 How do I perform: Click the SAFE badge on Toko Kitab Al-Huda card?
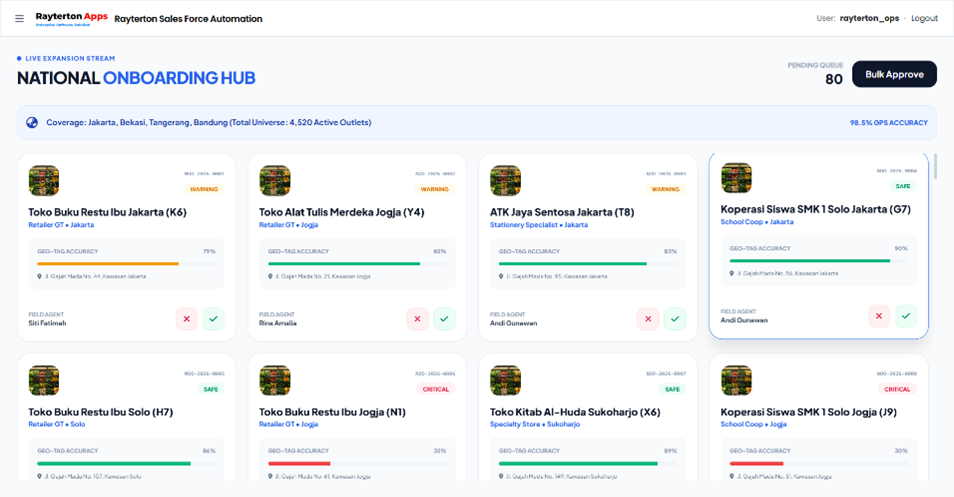coord(672,389)
